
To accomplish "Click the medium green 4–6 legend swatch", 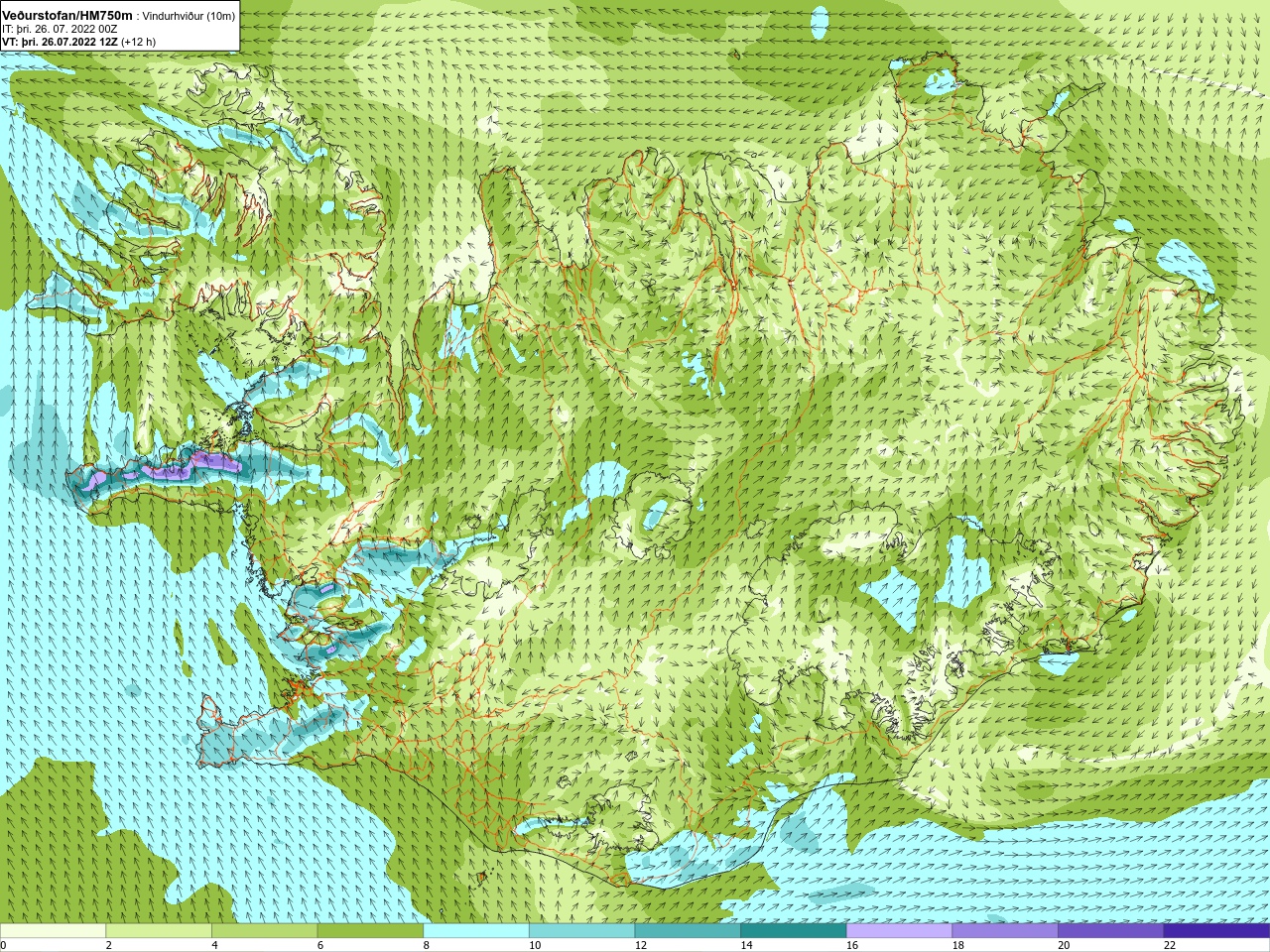I will (x=265, y=931).
